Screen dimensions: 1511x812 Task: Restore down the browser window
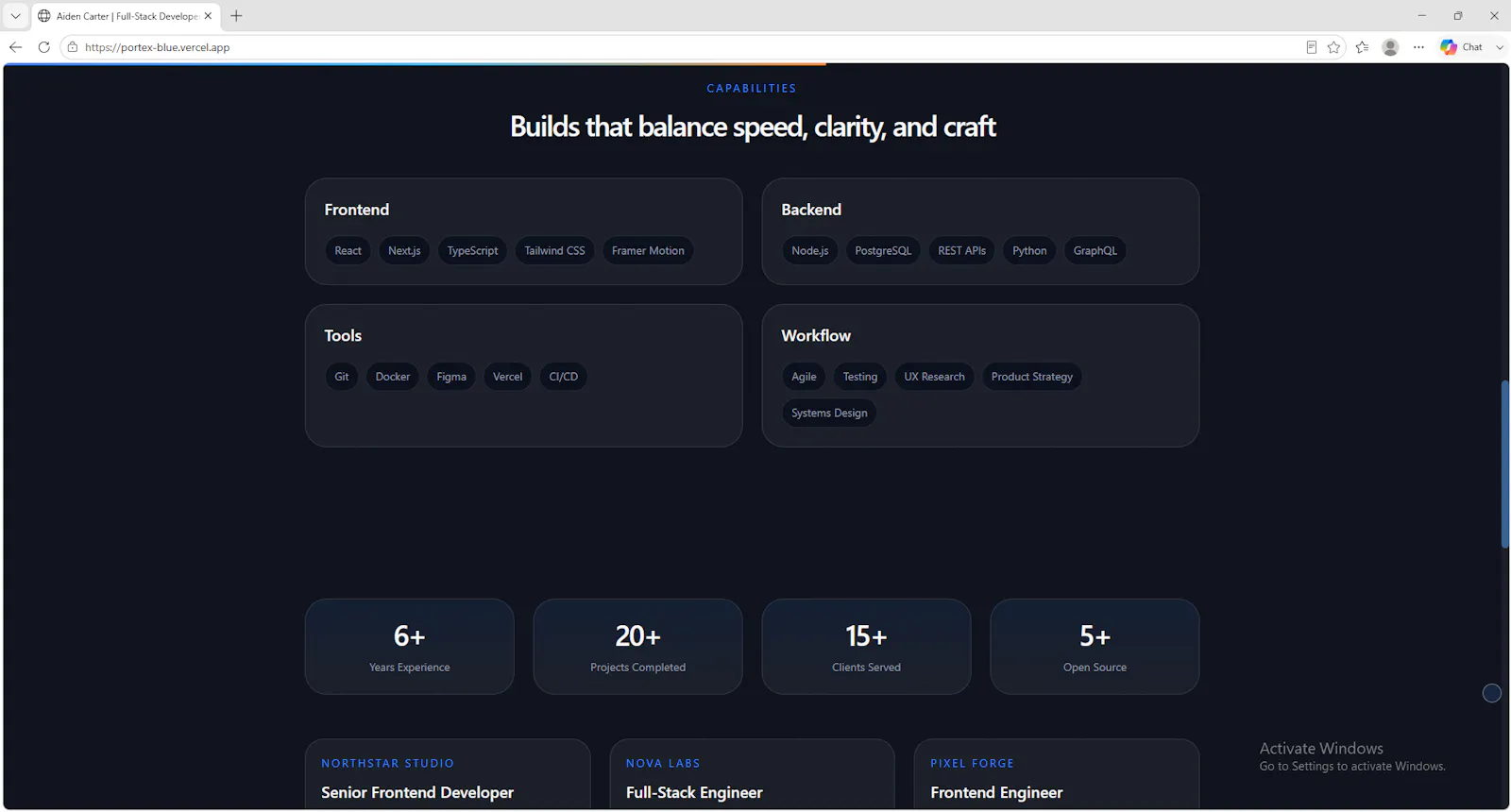1457,16
